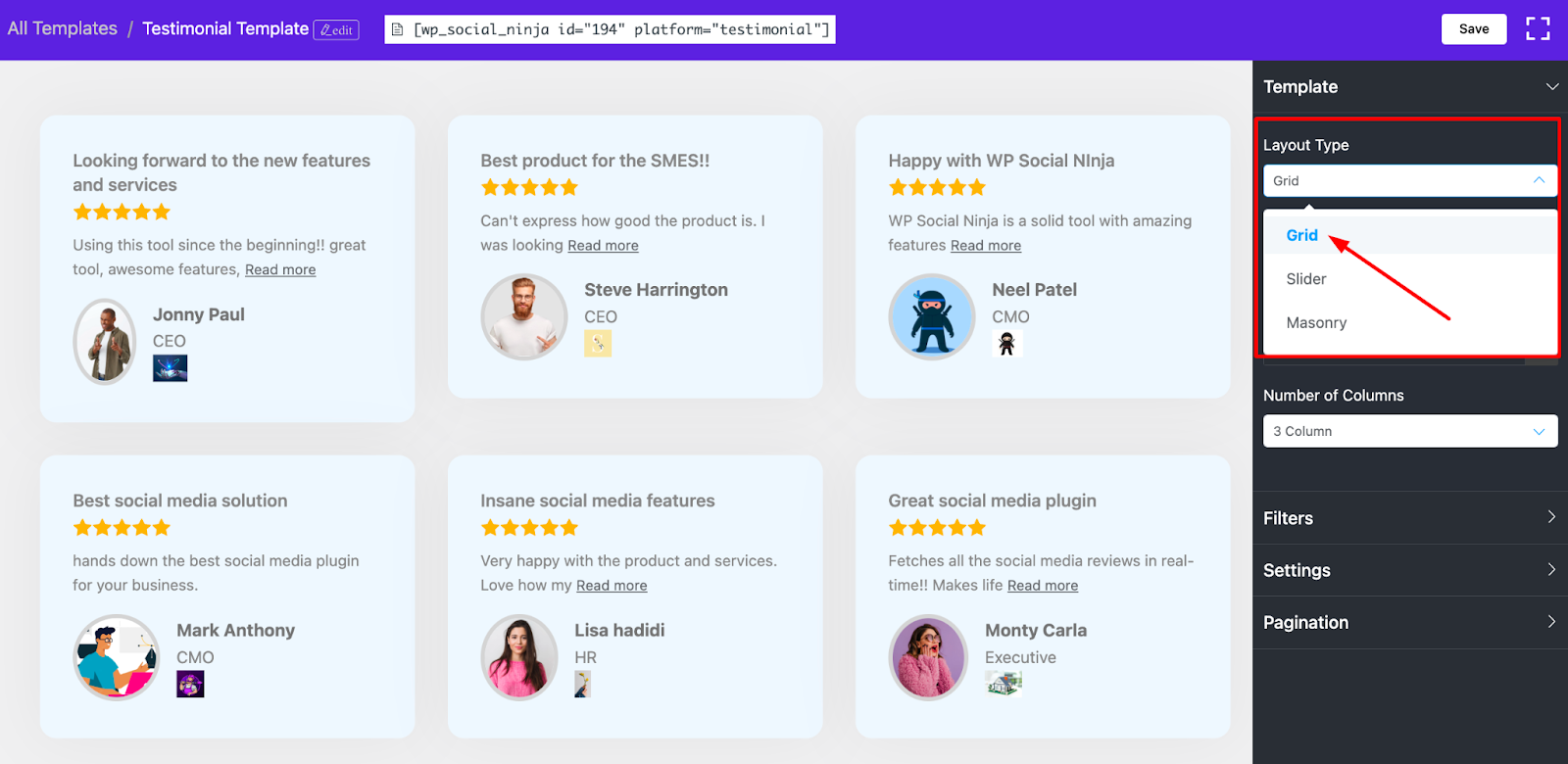Select Slider layout option

(1410, 279)
